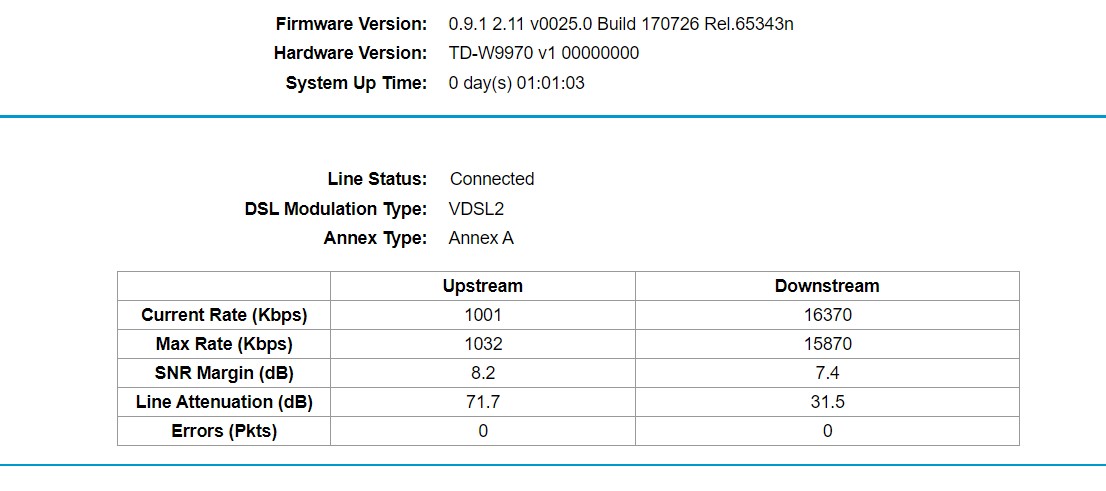
Task: Select upstream max rate 1032 cell
Action: 482,344
